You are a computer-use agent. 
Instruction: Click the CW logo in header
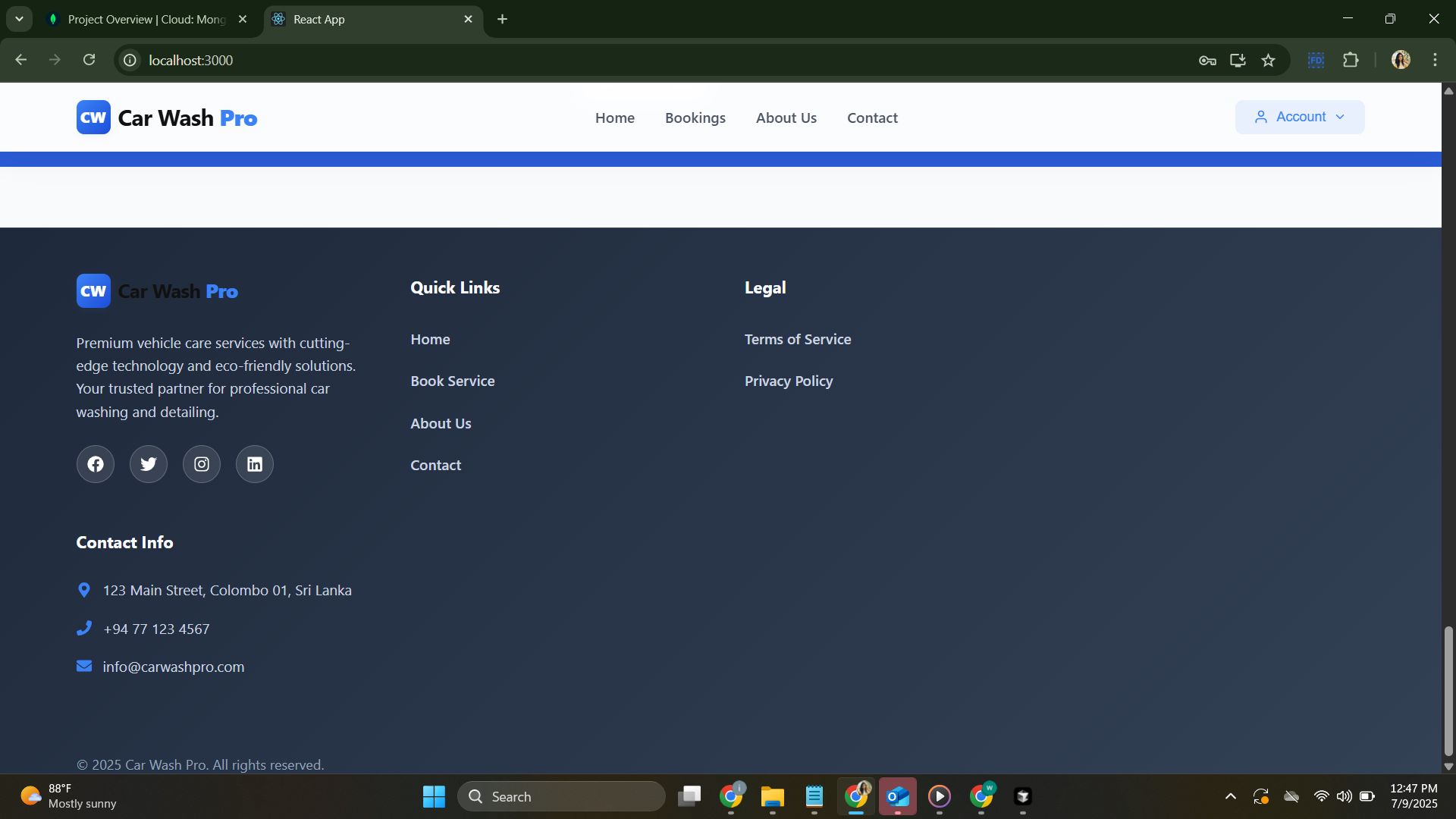click(93, 118)
